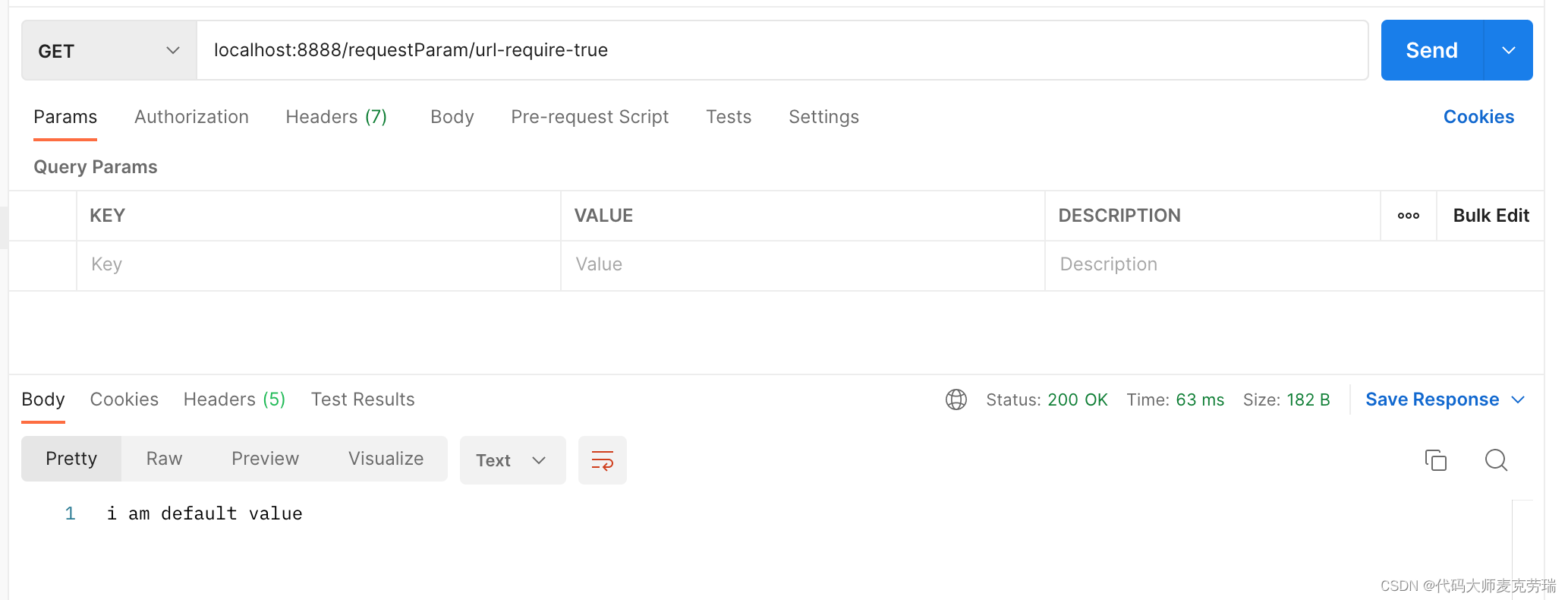Click the request URL input field
Image resolution: width=1568 pixels, height=600 pixels.
(782, 50)
